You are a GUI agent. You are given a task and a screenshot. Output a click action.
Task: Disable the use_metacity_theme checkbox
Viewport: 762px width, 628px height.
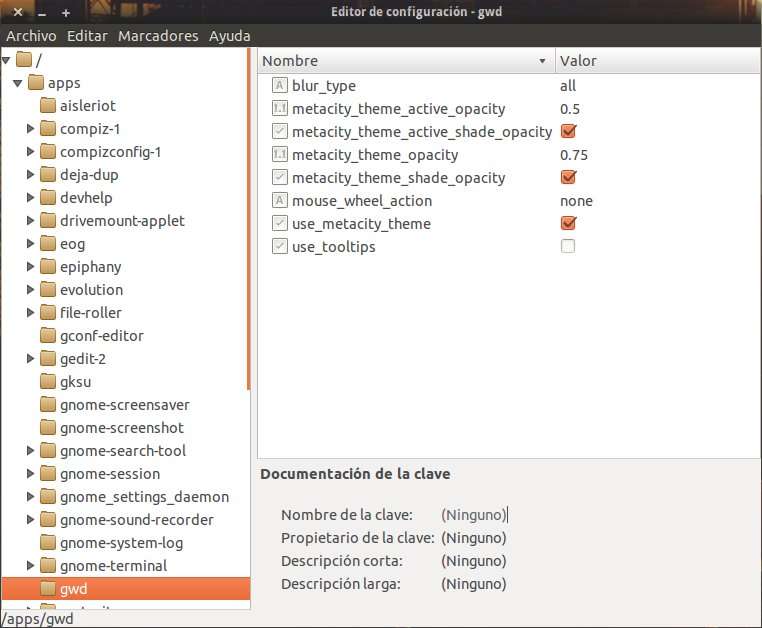[x=568, y=224]
